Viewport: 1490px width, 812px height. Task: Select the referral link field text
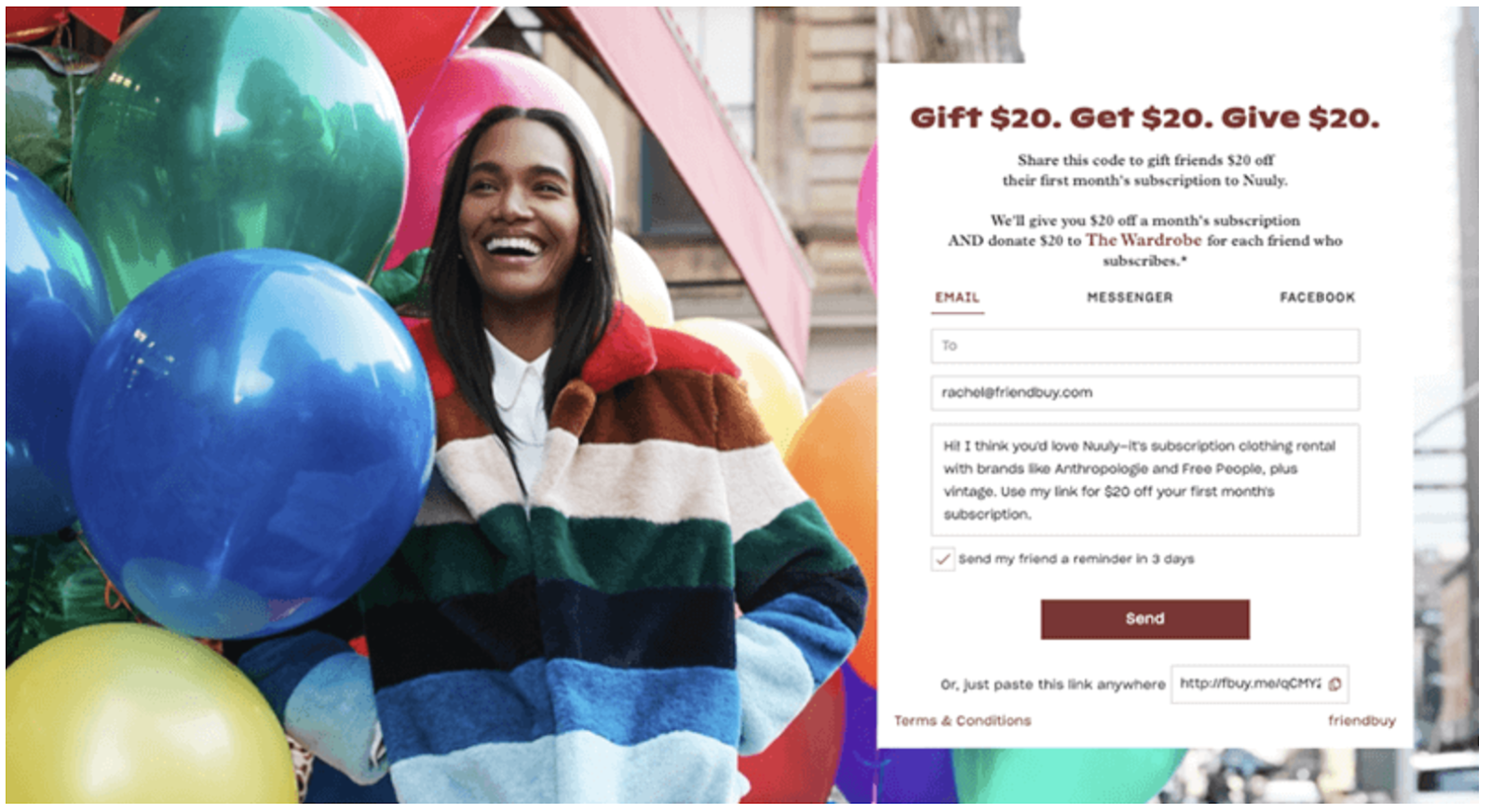pyautogui.click(x=1249, y=684)
